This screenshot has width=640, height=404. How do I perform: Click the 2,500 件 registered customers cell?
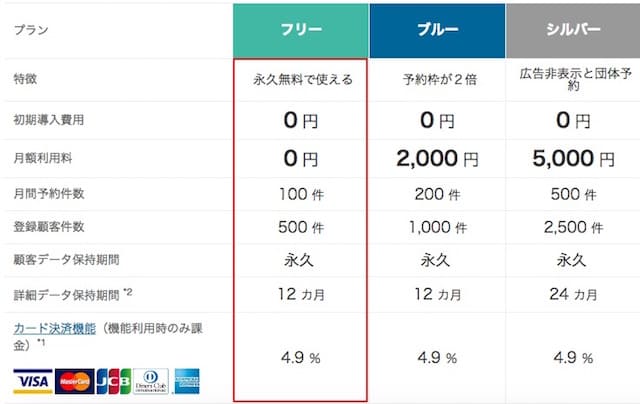coord(573,227)
